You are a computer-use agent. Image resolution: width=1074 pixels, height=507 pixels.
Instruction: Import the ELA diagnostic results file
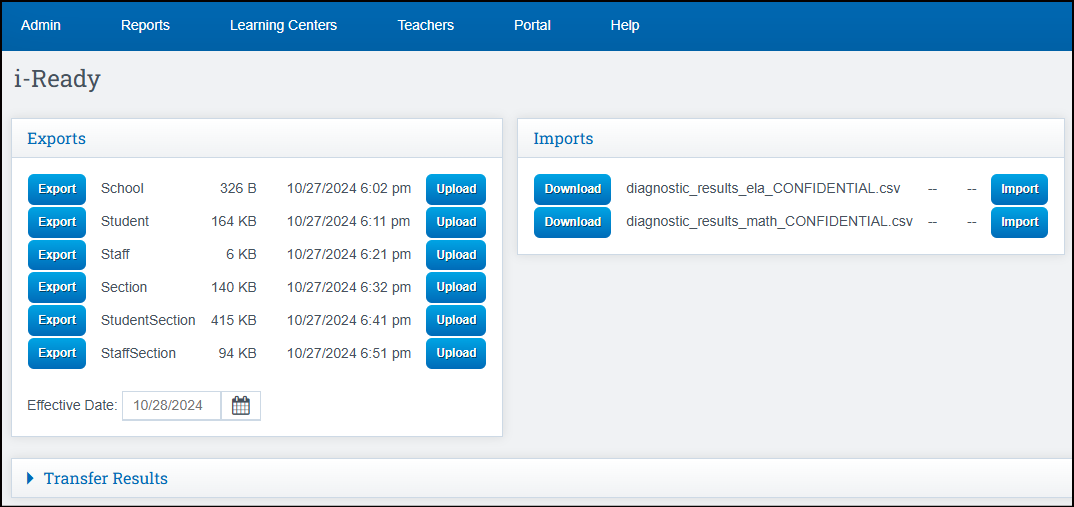click(x=1019, y=189)
